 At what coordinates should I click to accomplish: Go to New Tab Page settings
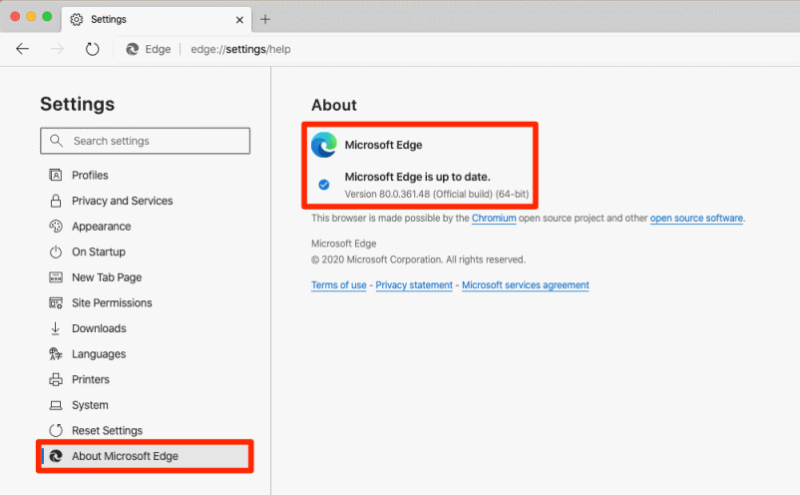click(107, 277)
